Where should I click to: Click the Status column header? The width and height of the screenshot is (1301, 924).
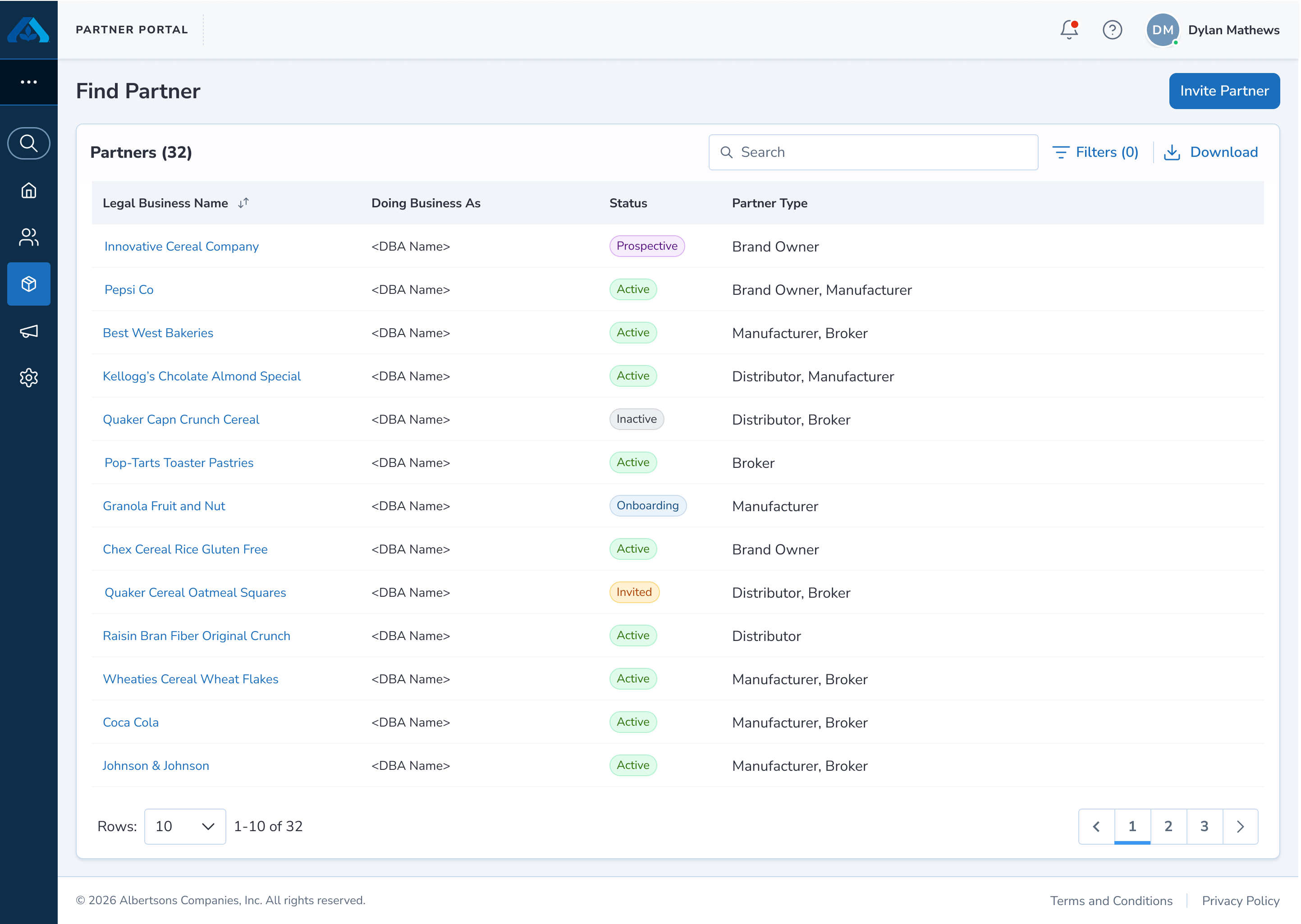628,203
